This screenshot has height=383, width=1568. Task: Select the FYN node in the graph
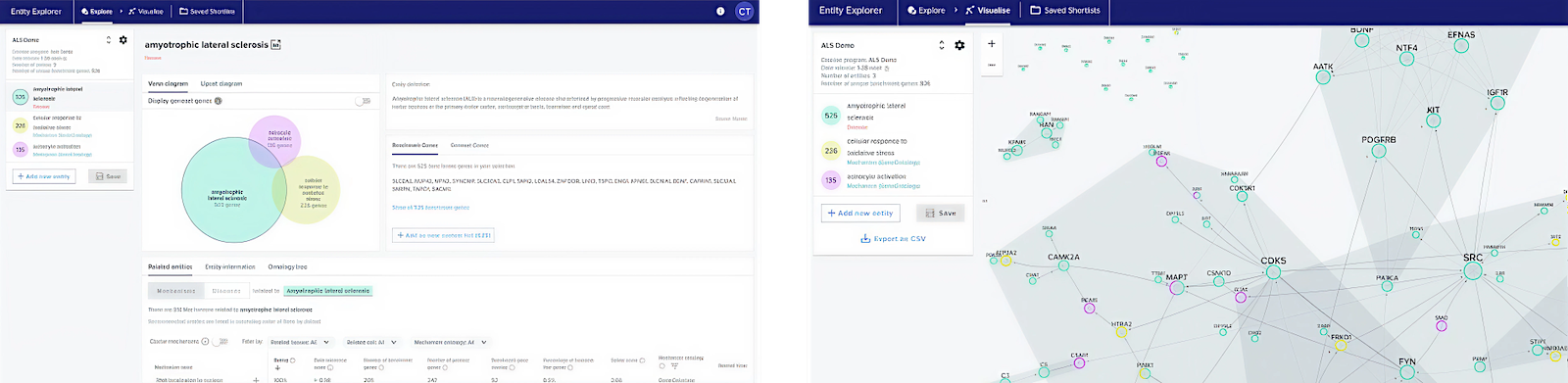point(1407,372)
